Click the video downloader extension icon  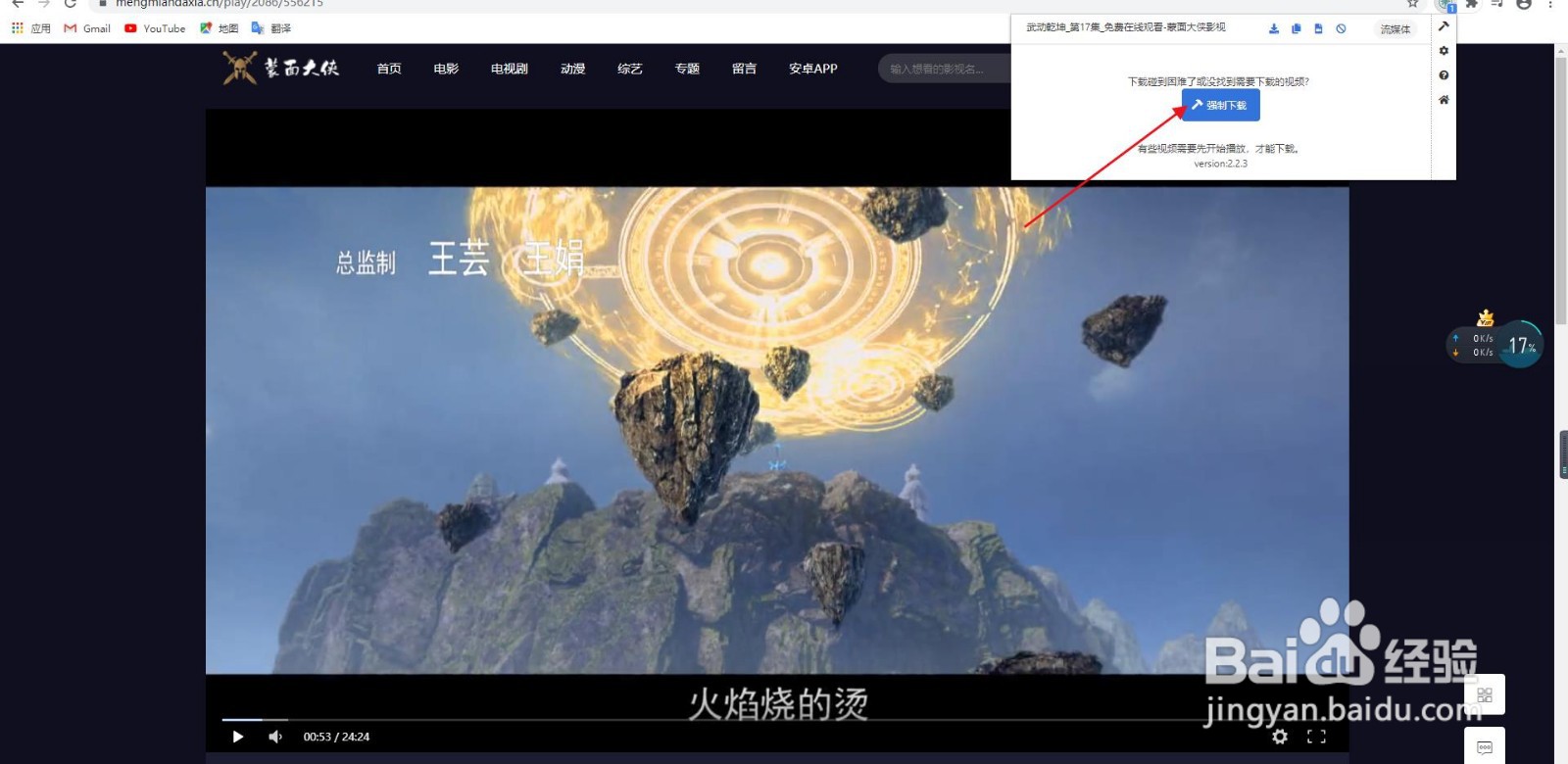click(1444, 4)
